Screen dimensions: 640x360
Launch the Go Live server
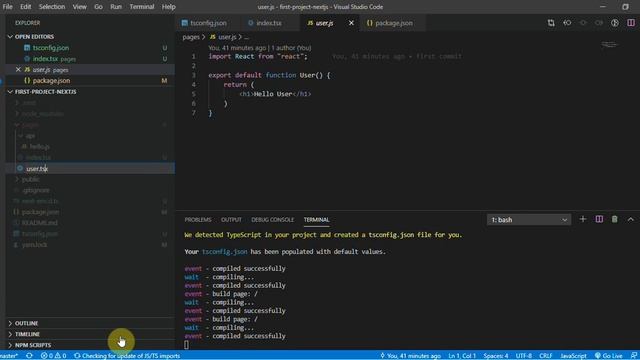[x=609, y=356]
